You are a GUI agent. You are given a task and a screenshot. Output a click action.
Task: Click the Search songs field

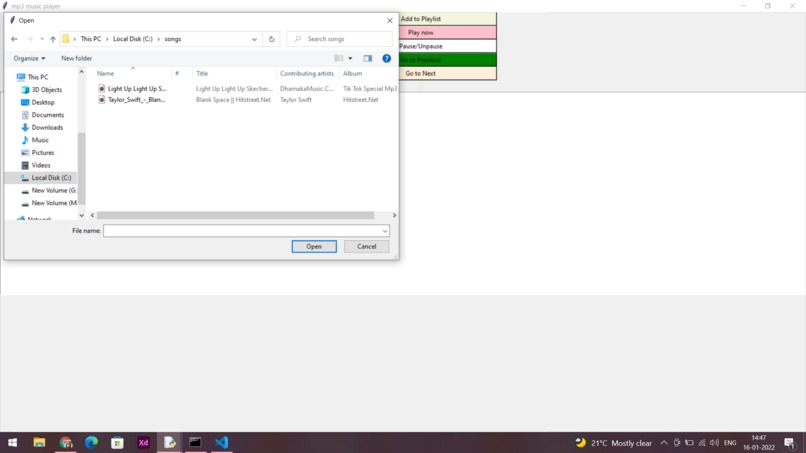click(339, 39)
